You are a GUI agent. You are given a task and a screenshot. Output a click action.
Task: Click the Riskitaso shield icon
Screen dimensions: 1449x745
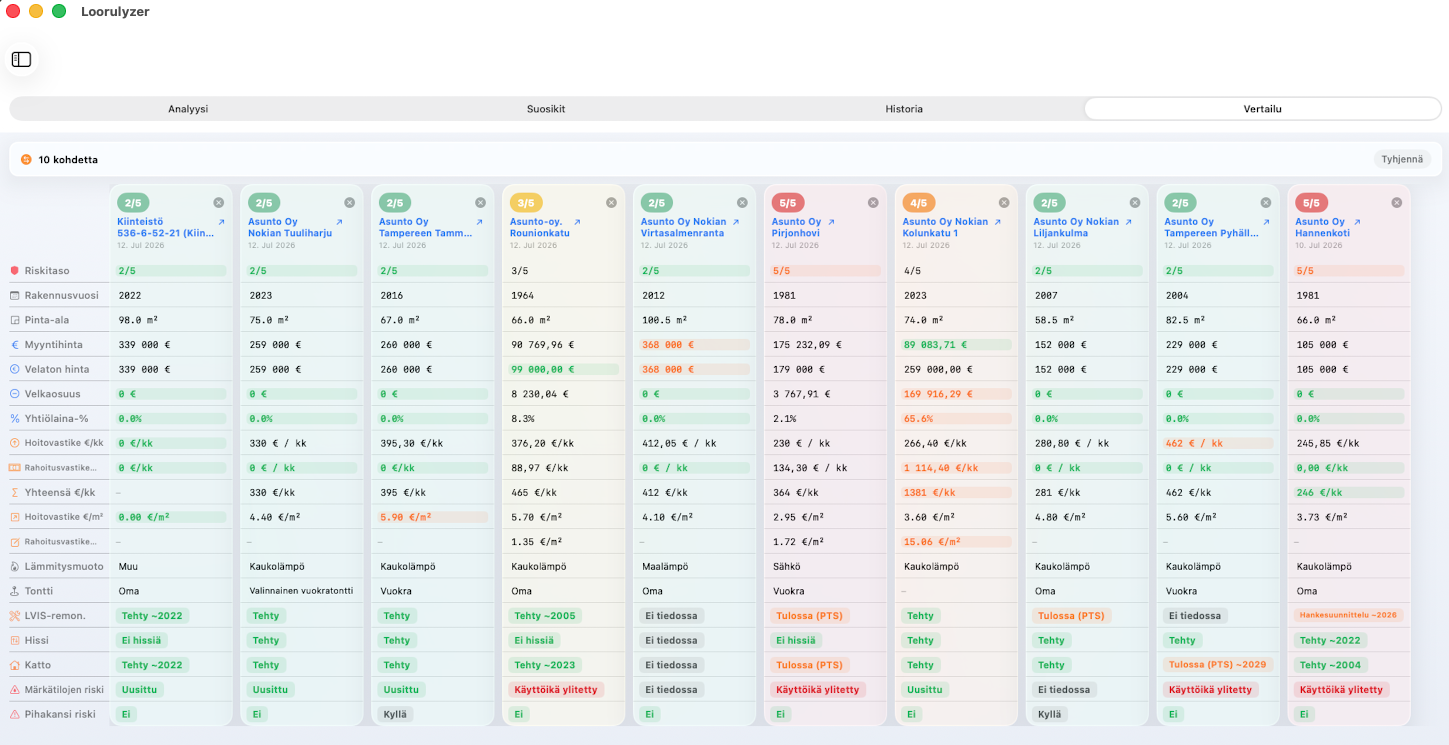(15, 271)
